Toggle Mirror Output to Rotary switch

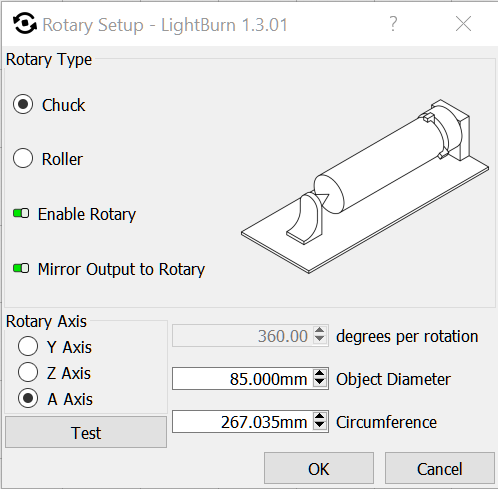(x=21, y=268)
